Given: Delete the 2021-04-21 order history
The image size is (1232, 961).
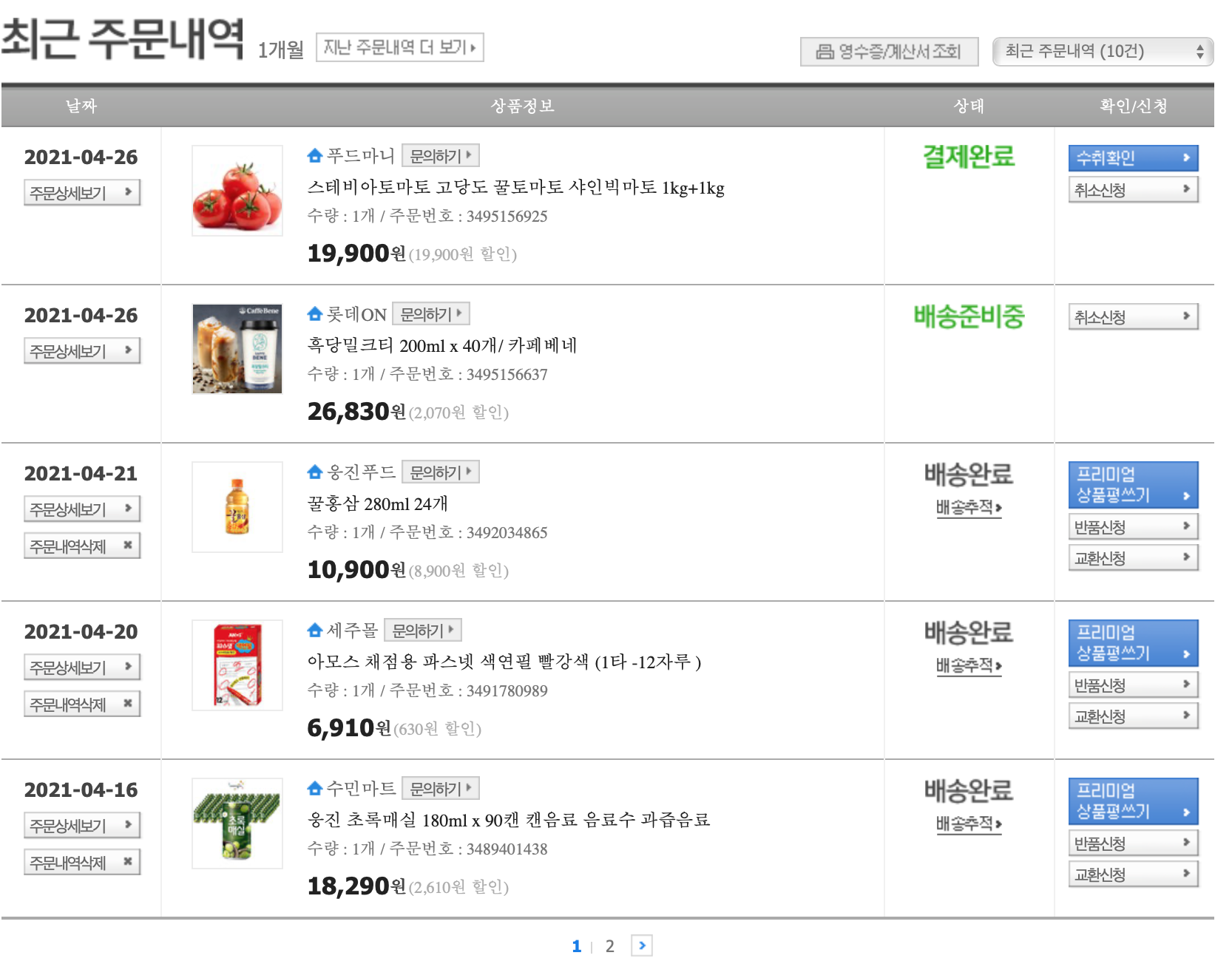Looking at the screenshot, I should coord(82,546).
